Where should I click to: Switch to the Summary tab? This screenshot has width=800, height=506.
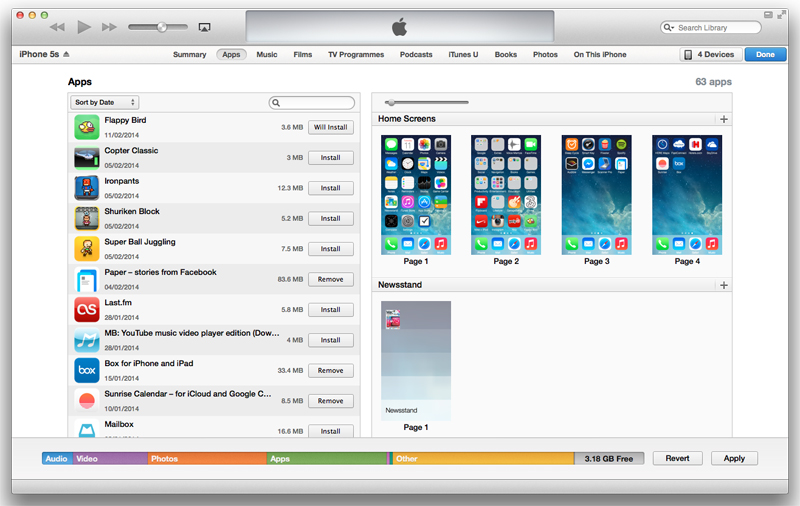[189, 55]
